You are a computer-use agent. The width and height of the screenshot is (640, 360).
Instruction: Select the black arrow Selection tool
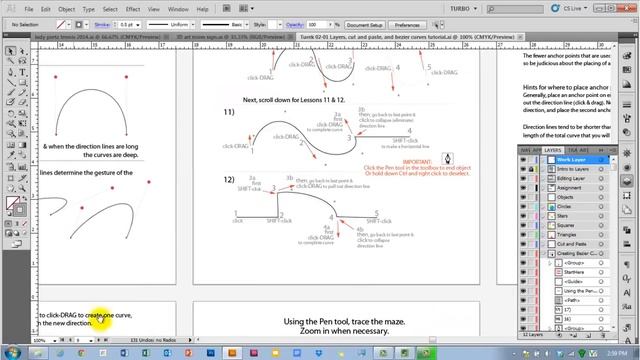point(11,51)
